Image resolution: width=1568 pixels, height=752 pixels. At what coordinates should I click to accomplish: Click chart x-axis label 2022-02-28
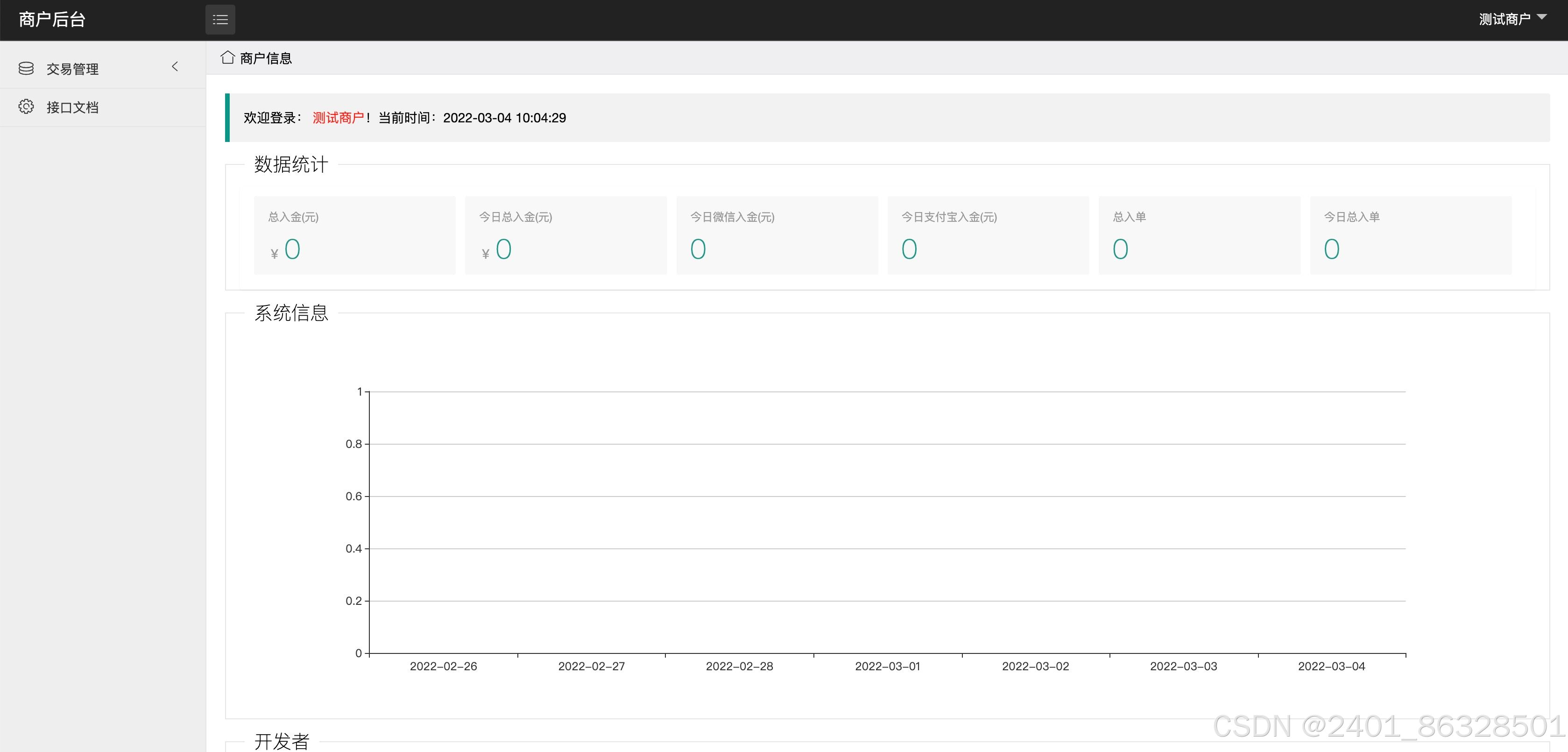click(x=740, y=666)
